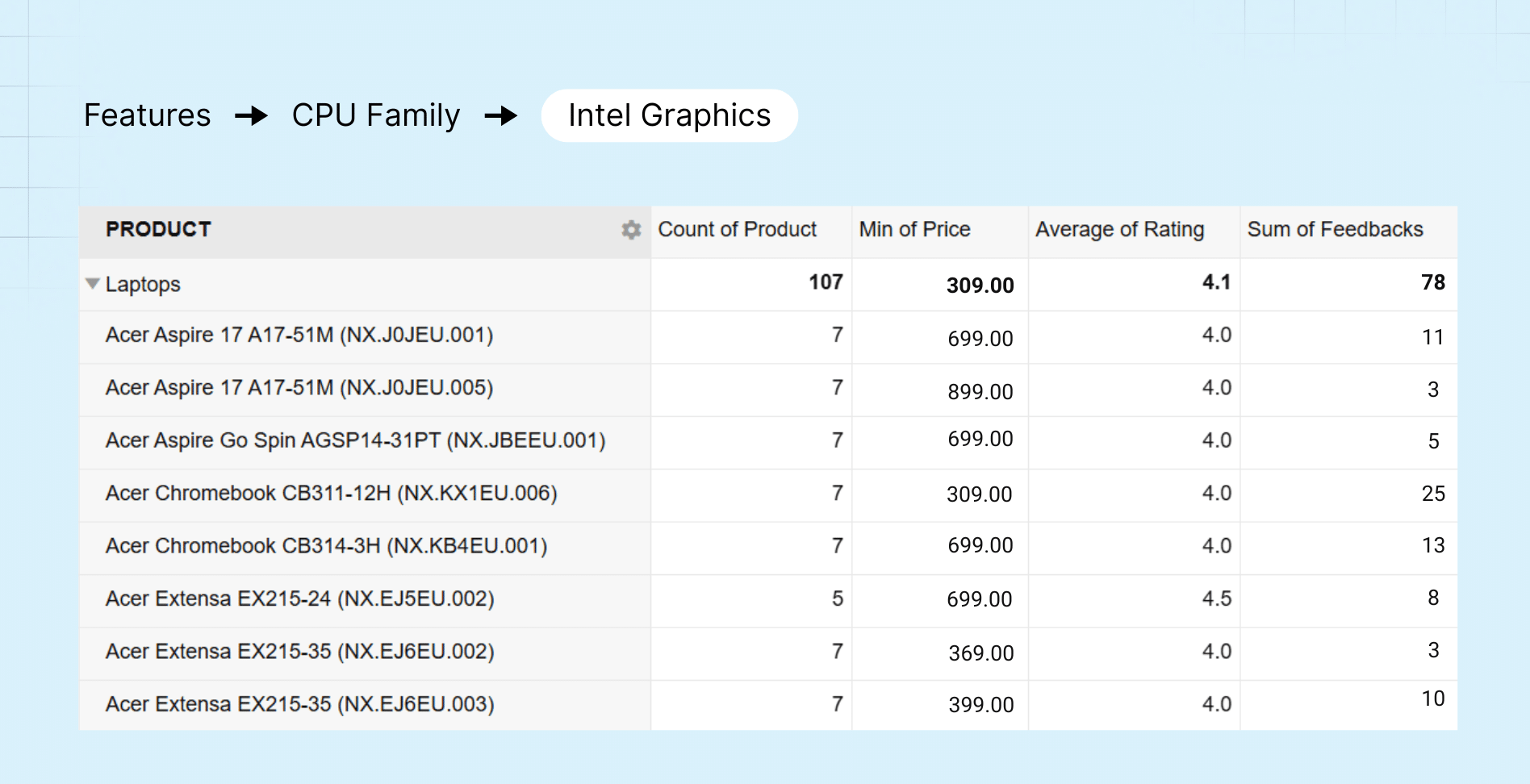Click the 4.5 average rating cell

click(1216, 599)
